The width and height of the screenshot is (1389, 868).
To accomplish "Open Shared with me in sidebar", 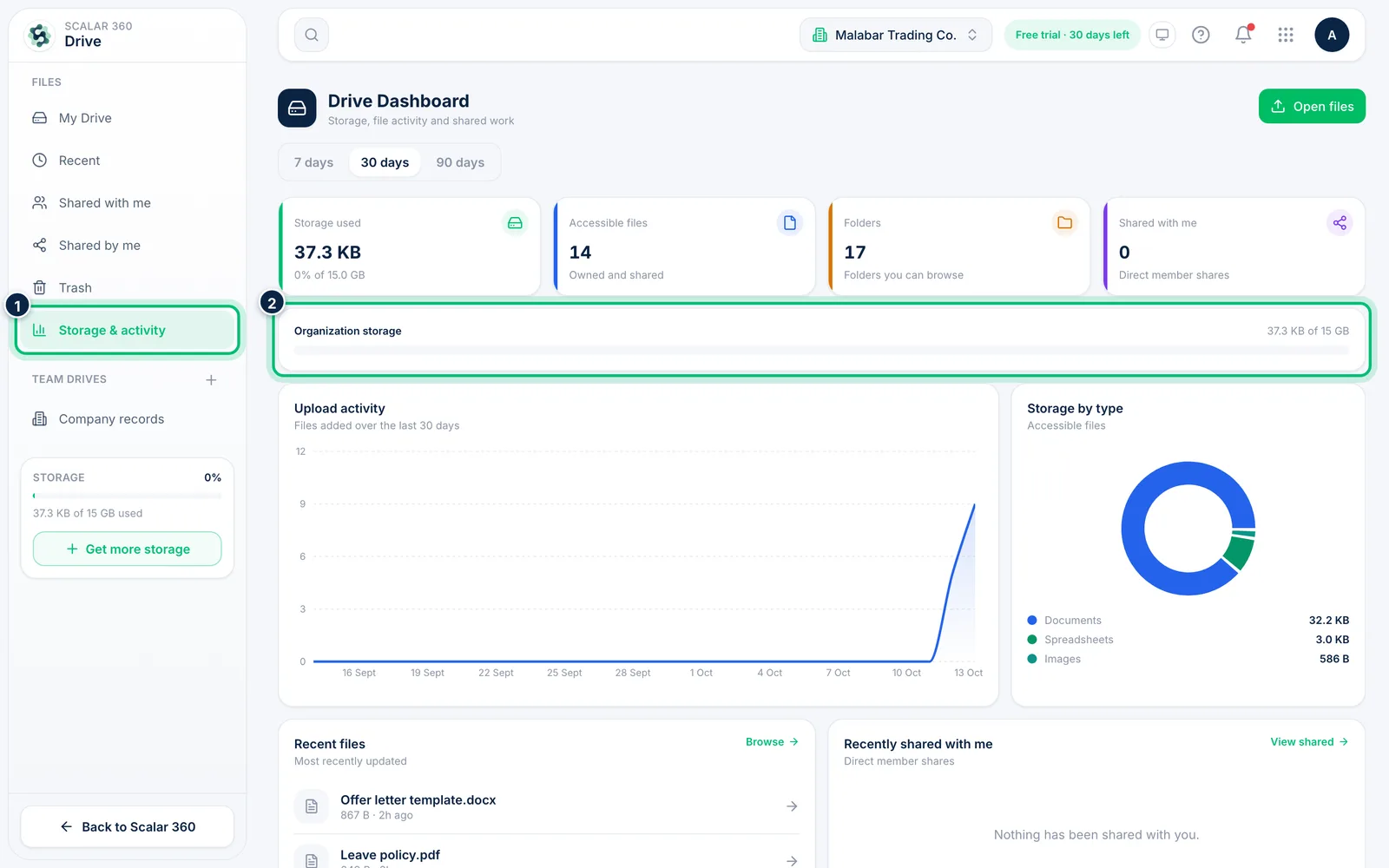I will point(127,203).
